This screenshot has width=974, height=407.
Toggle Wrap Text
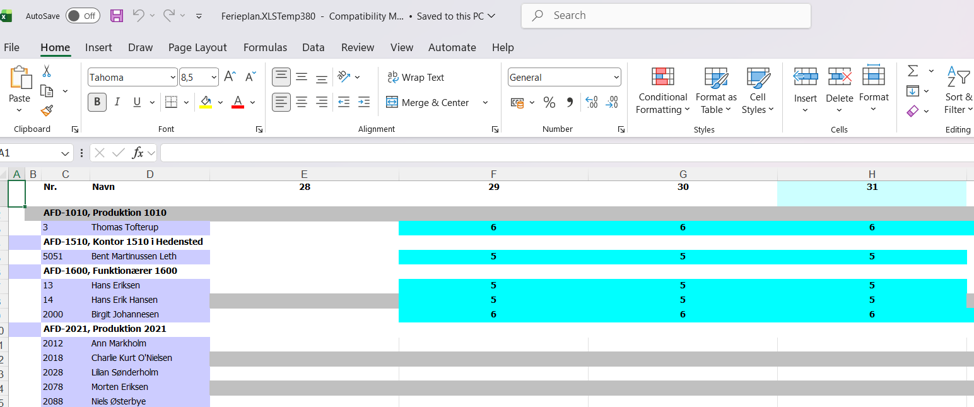point(416,77)
